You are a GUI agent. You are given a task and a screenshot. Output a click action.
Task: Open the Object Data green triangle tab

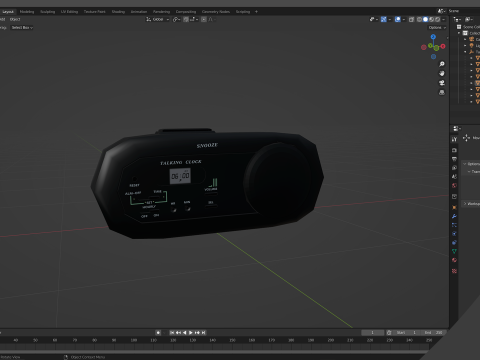point(454,251)
